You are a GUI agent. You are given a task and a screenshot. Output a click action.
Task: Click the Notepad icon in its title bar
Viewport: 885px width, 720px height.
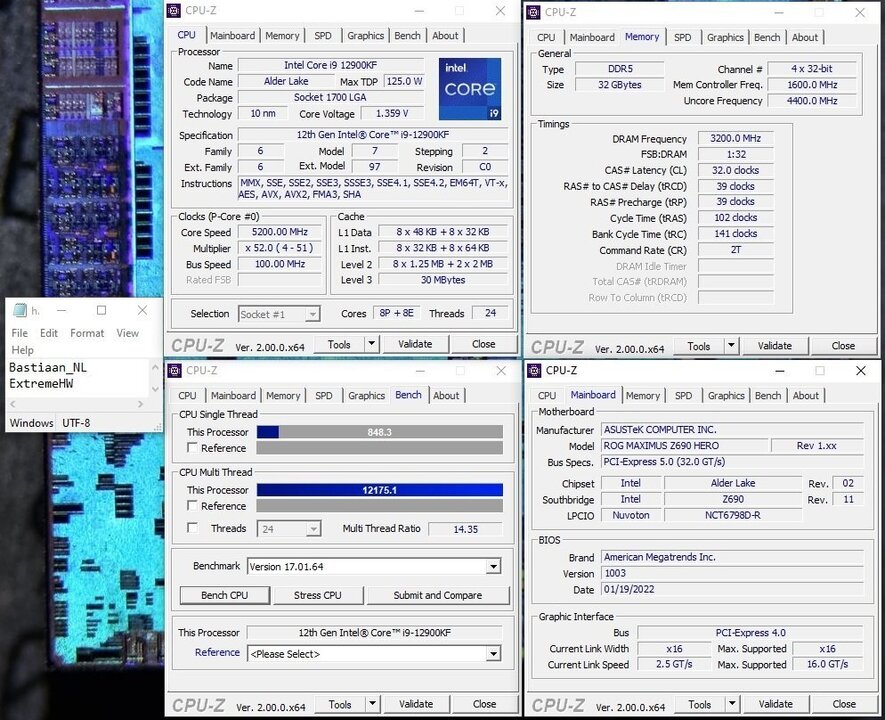pos(20,310)
